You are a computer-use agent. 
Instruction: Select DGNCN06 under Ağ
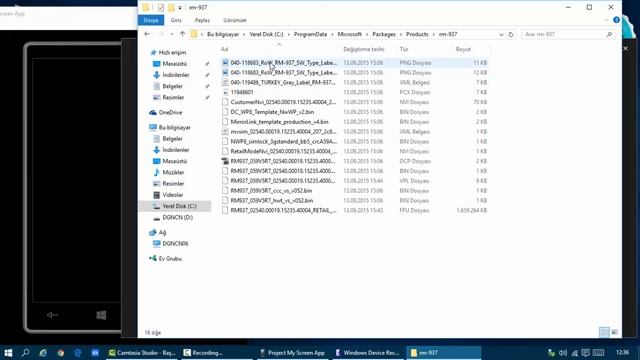click(175, 244)
